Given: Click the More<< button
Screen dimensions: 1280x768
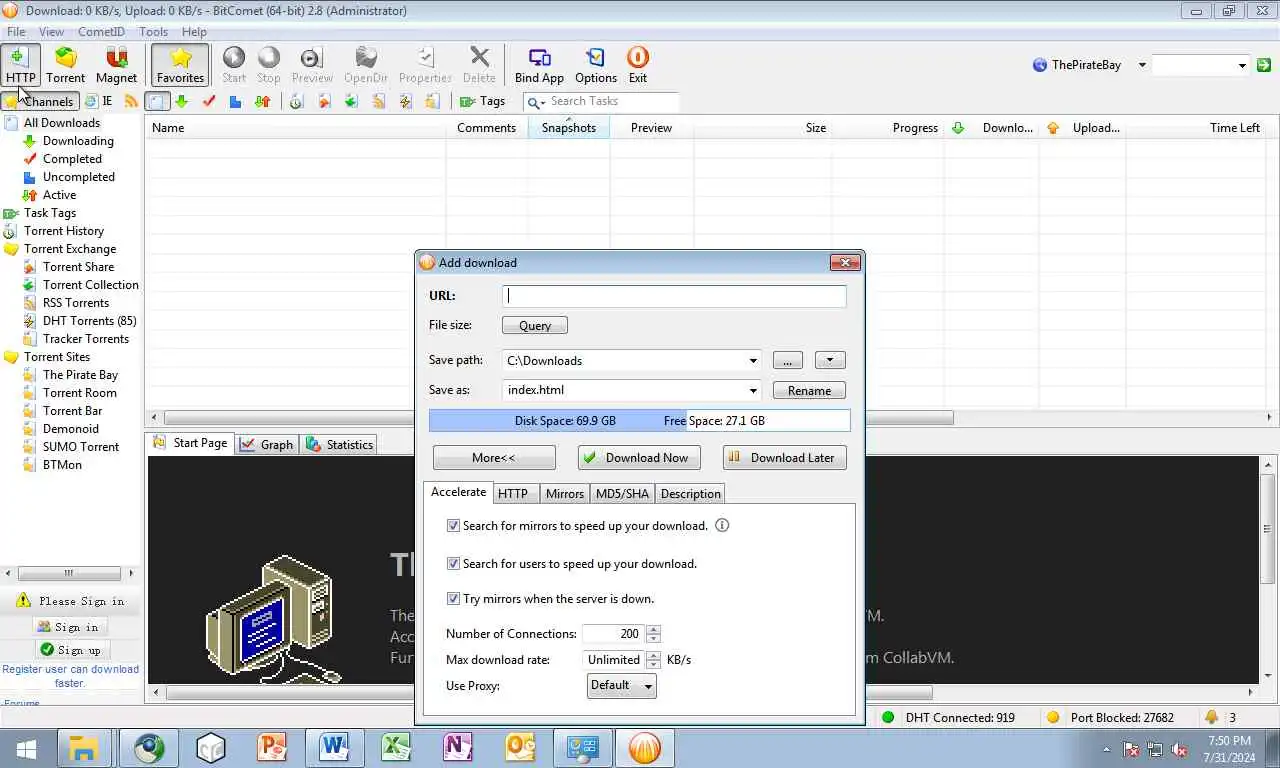Looking at the screenshot, I should (x=494, y=458).
